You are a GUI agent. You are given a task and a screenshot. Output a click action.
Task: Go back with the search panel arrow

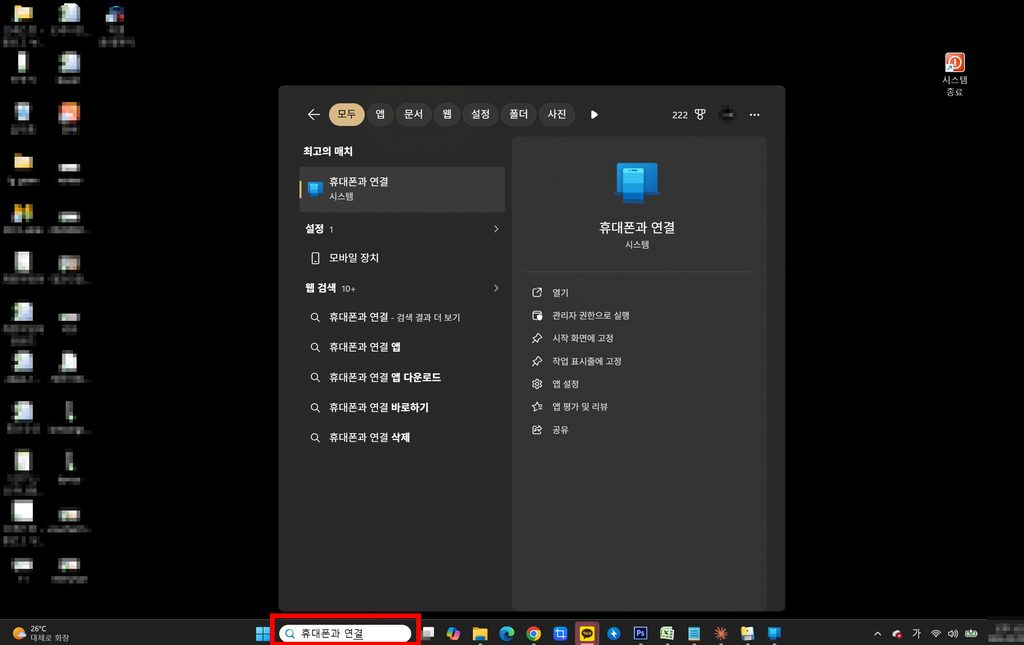(x=313, y=114)
